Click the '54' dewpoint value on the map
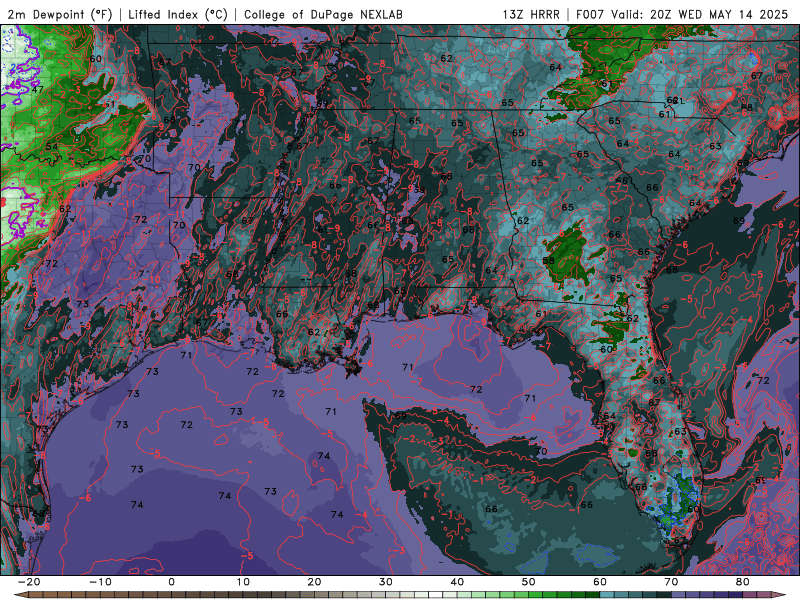Screen dimensions: 800x600 (52, 147)
